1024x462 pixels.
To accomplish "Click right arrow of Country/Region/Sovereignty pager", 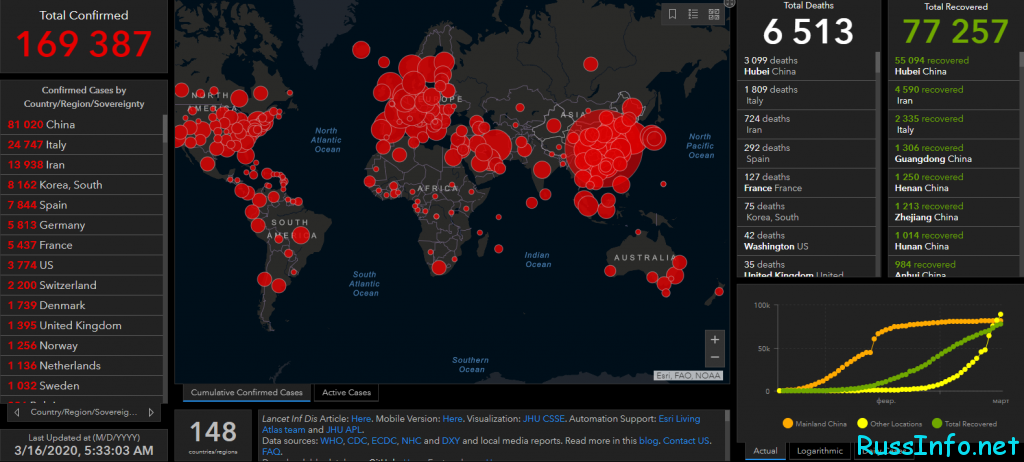I will [151, 412].
